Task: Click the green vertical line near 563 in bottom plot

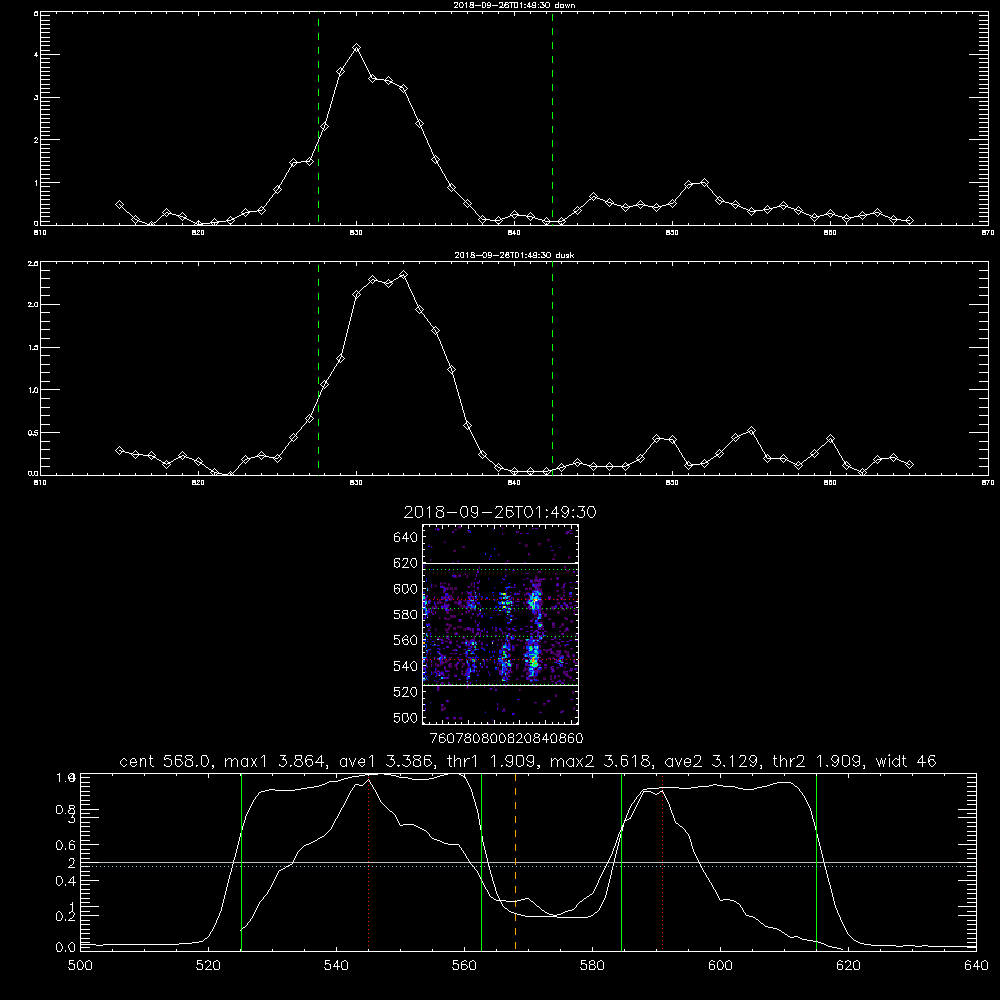Action: [482, 862]
